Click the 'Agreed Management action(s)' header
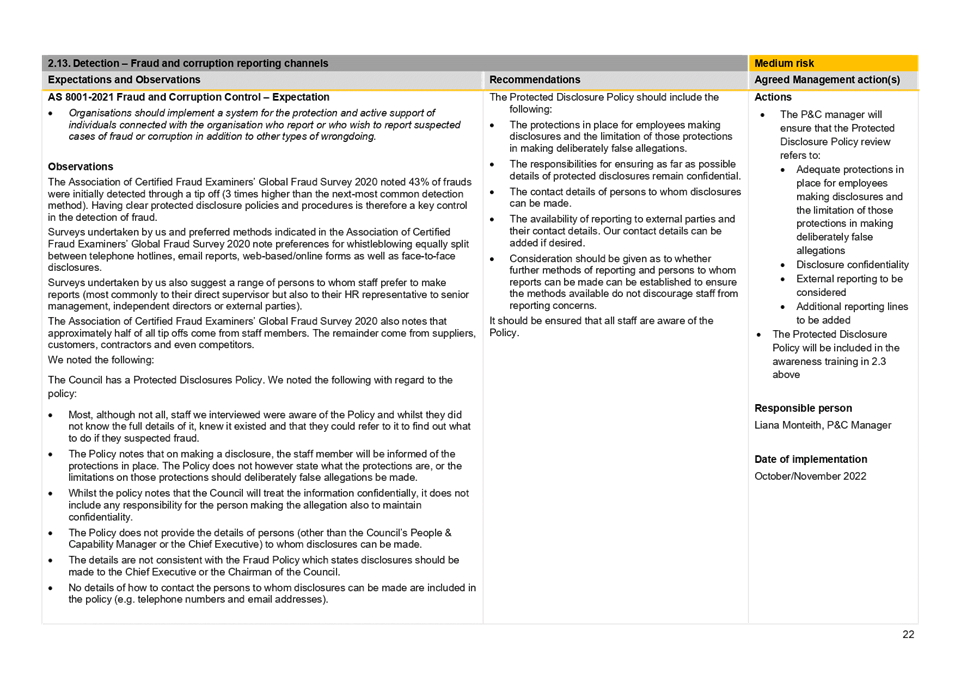The height and width of the screenshot is (675, 955). click(826, 80)
